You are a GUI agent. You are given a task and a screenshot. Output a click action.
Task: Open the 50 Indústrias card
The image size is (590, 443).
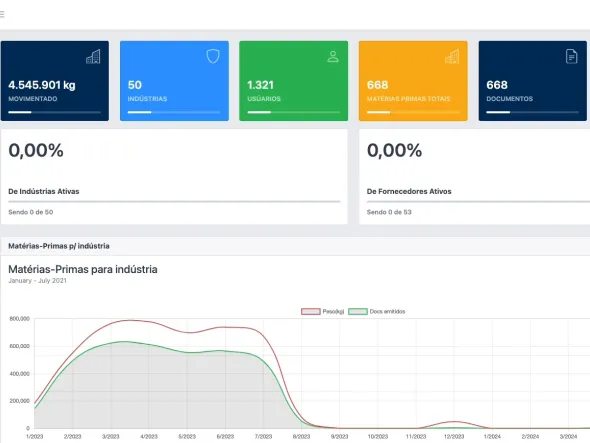[x=174, y=81]
